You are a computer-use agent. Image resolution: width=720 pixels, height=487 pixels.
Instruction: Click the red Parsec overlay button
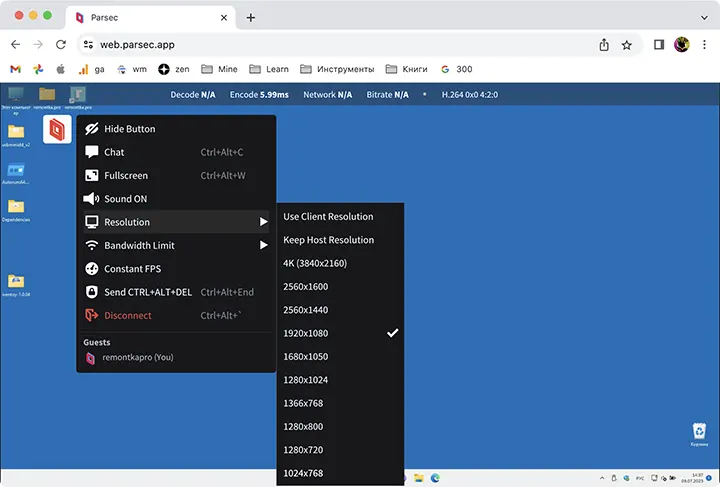click(57, 129)
